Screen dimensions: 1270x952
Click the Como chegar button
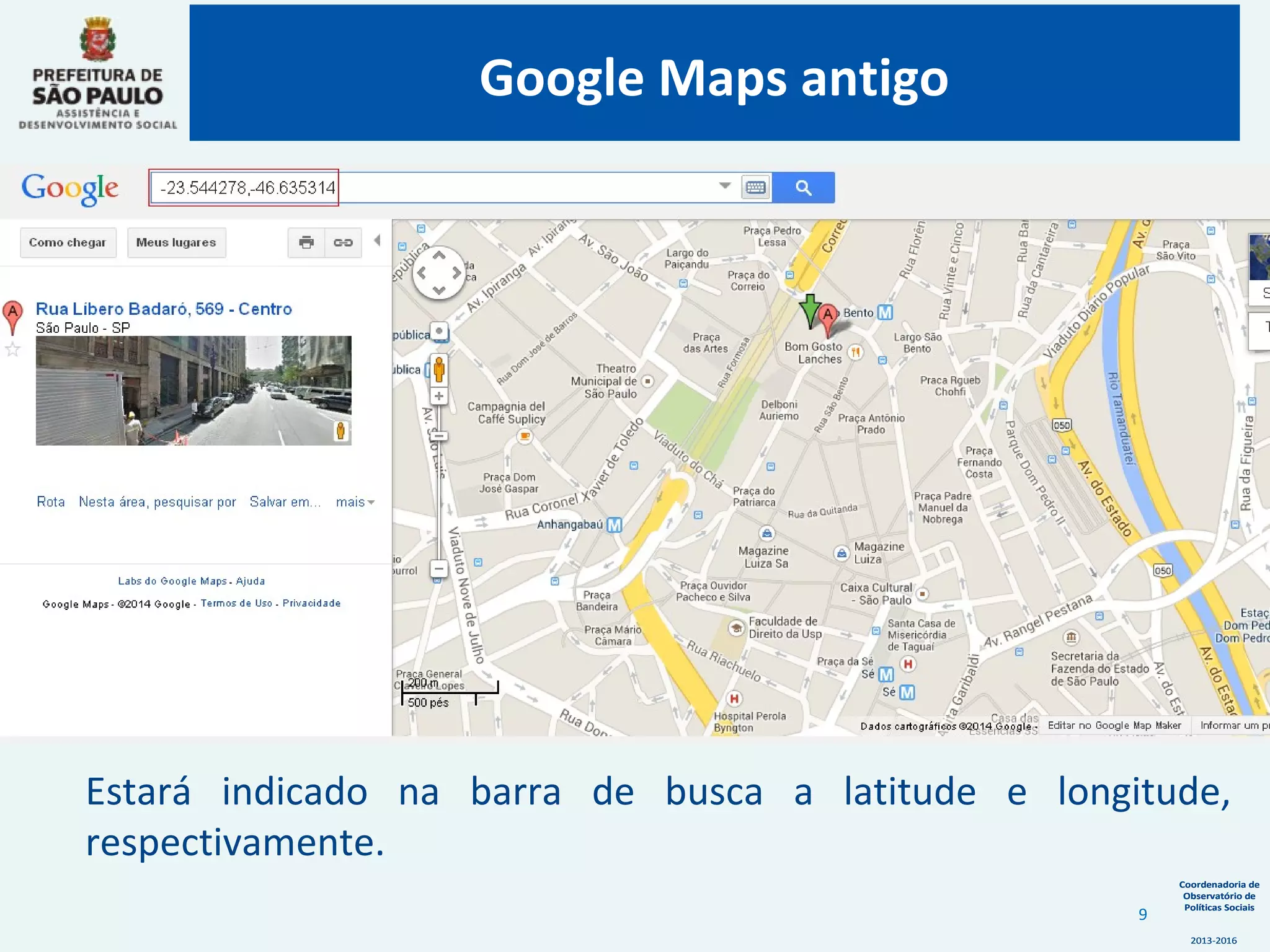68,242
